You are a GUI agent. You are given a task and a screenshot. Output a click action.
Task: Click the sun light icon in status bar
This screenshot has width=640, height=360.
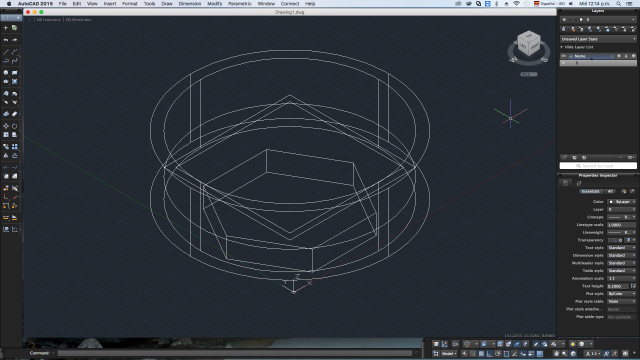[x=573, y=344]
